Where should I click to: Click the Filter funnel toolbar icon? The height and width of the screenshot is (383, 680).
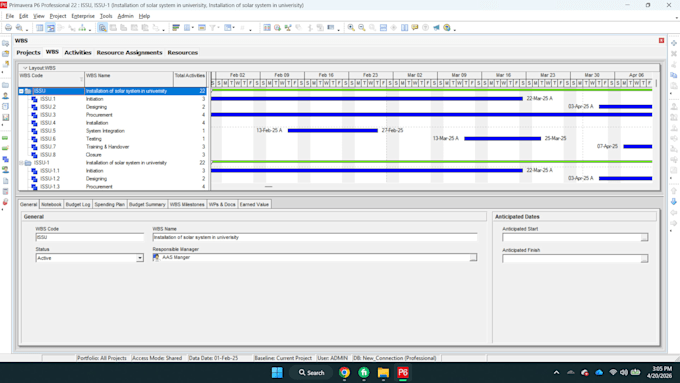click(x=212, y=28)
